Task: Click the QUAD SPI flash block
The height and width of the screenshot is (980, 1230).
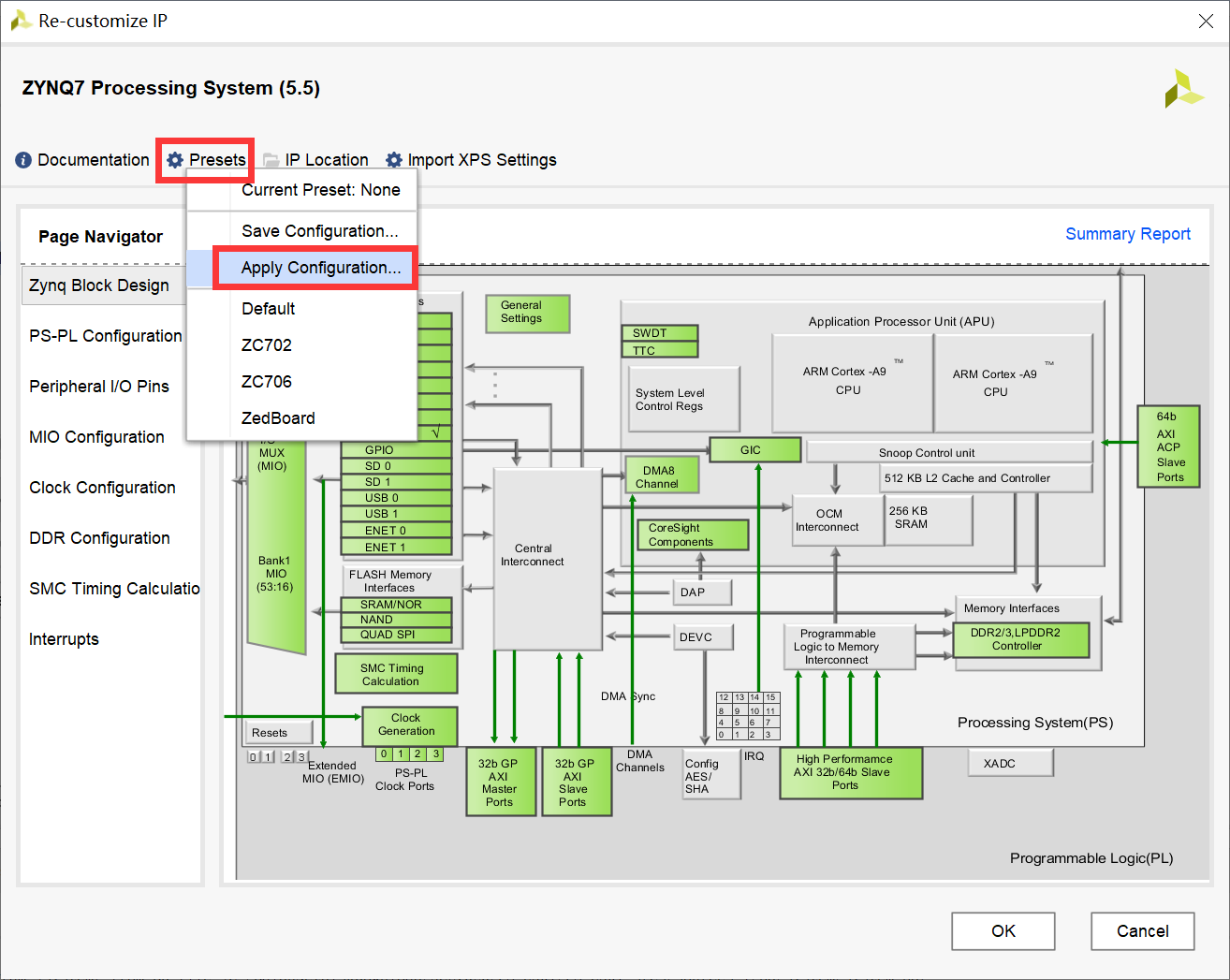Action: tap(396, 635)
